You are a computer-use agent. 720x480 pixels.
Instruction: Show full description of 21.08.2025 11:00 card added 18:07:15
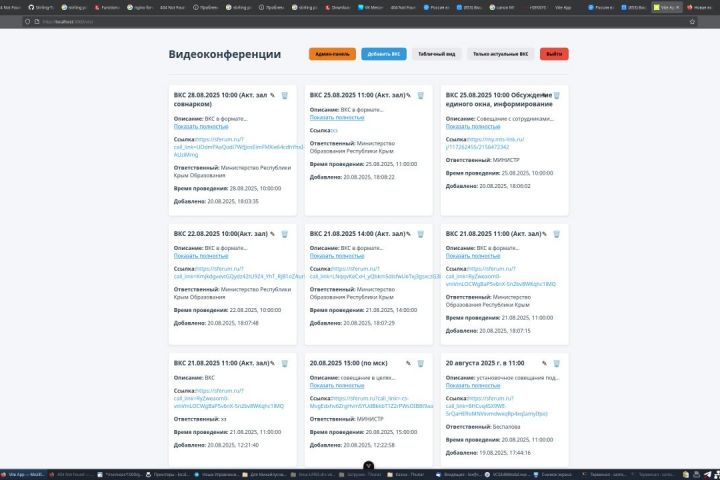(x=473, y=256)
